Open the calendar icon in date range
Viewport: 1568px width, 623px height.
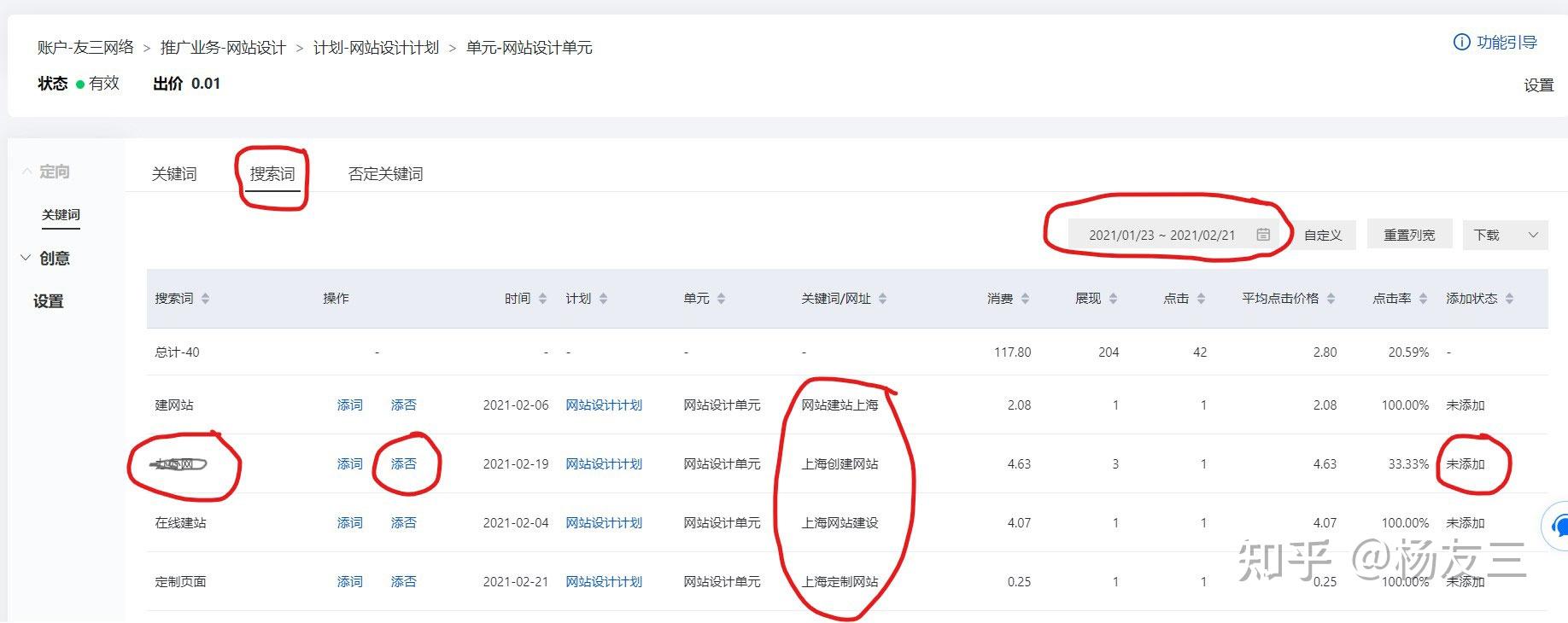point(1263,235)
